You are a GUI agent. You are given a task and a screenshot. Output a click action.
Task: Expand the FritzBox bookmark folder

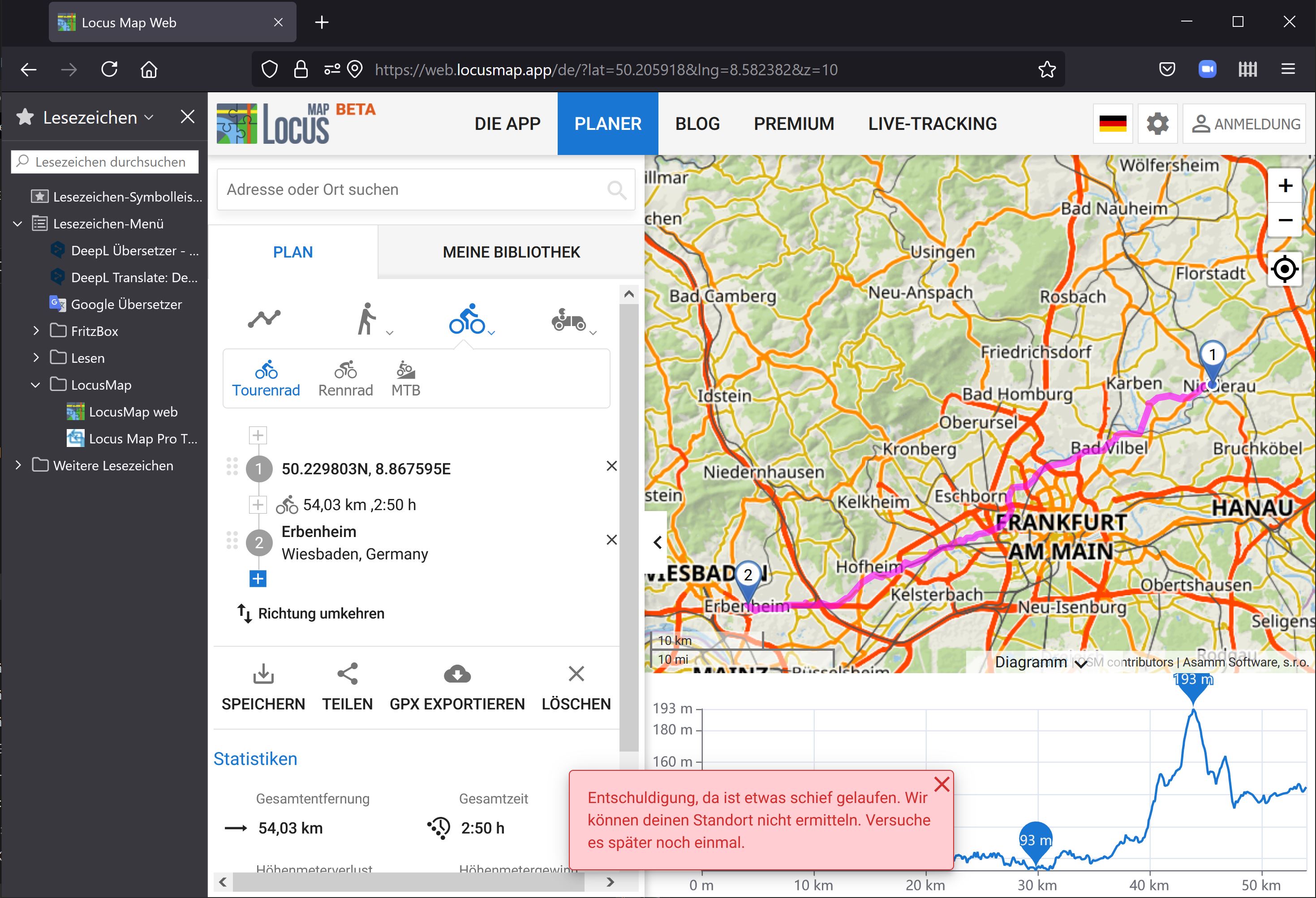36,331
